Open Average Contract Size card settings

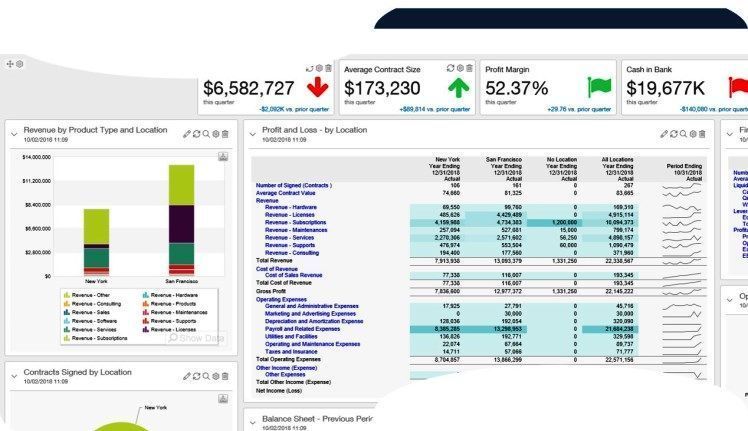460,68
